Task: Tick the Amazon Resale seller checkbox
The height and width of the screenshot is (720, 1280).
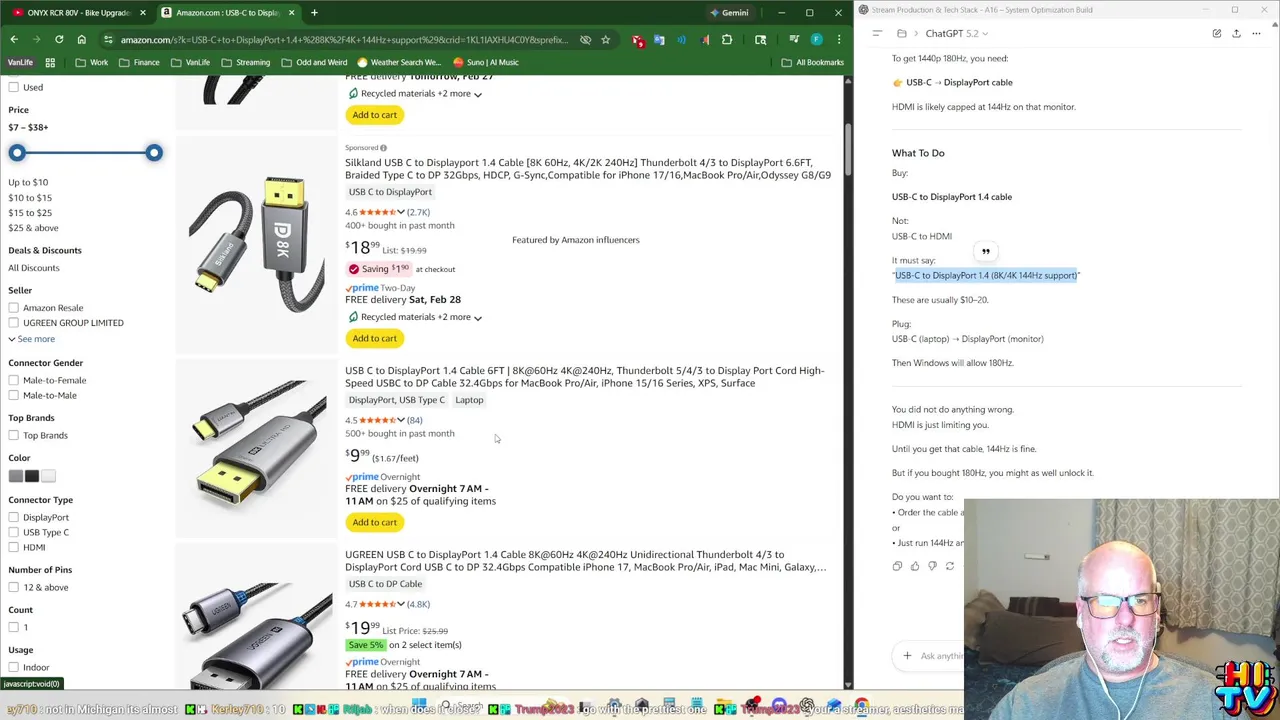Action: click(x=14, y=308)
